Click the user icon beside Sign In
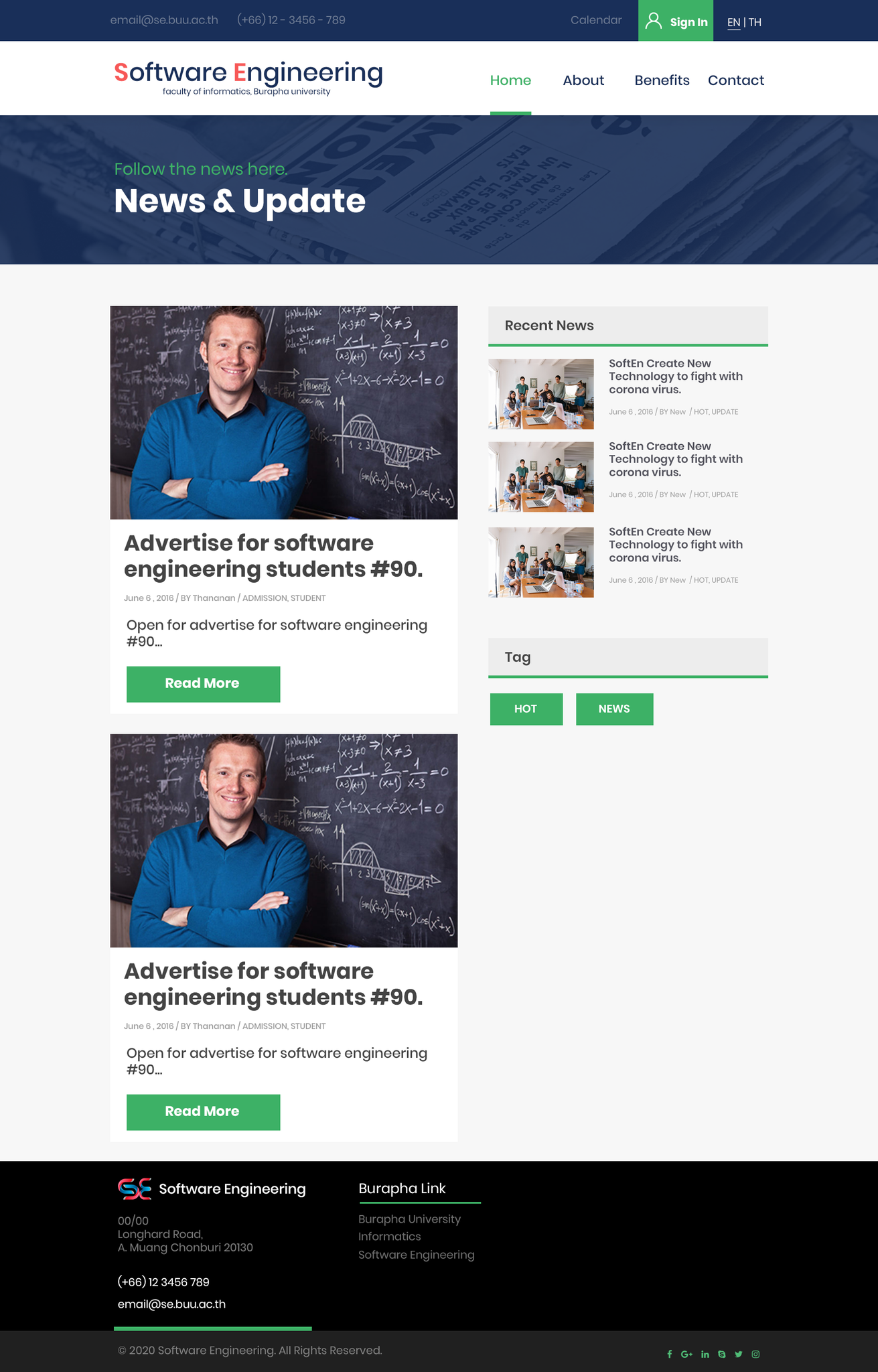 point(653,21)
